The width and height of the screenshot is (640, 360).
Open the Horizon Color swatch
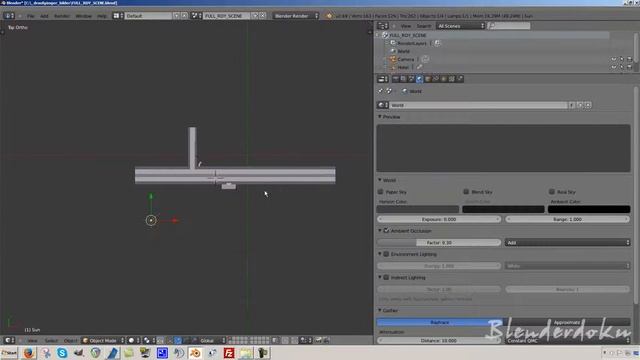(418, 209)
